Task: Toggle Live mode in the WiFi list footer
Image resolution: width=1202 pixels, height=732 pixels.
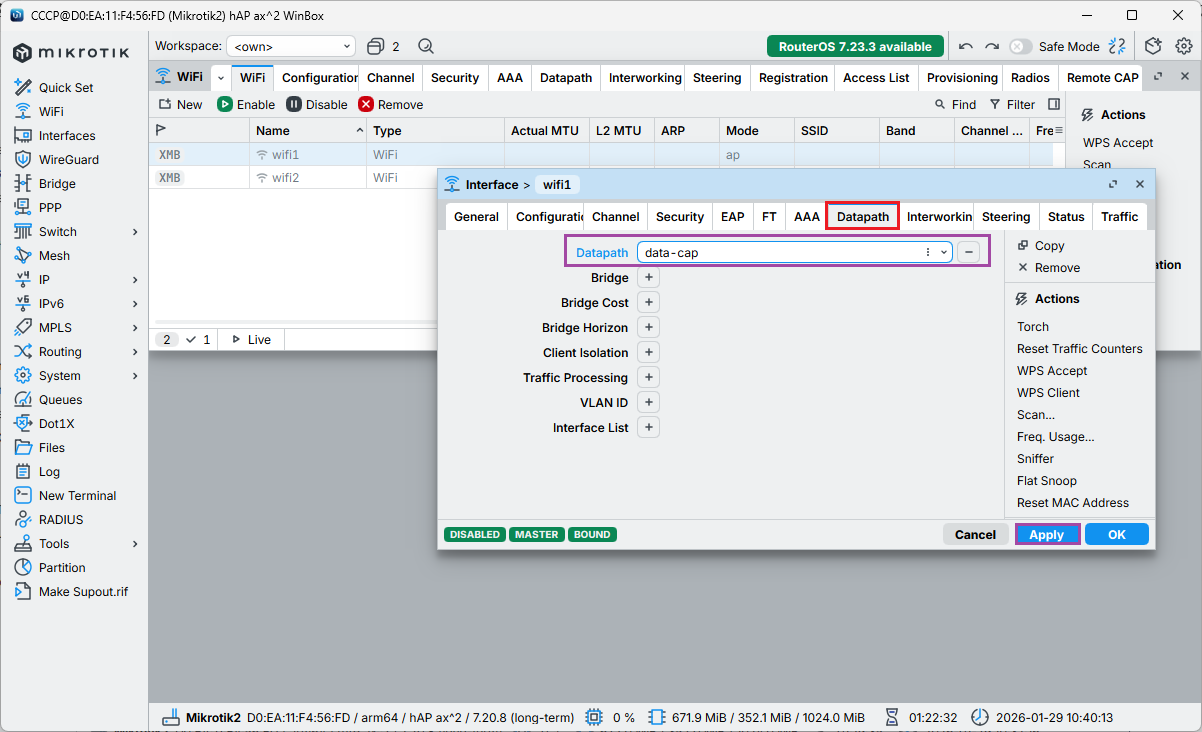Action: [251, 340]
